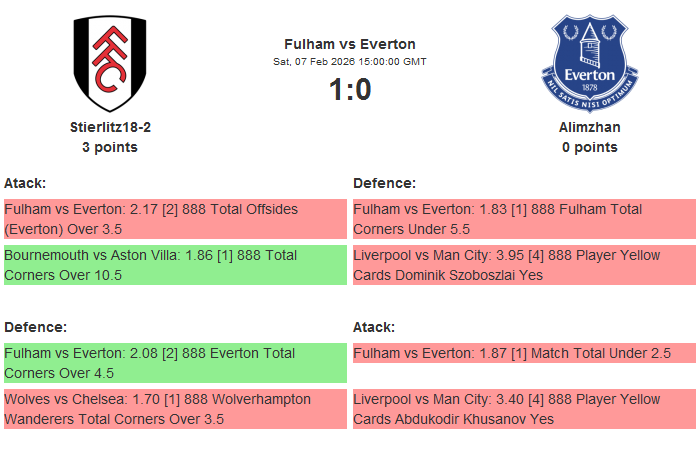700x460 pixels.
Task: Select the Bournemouth vs Aston Villa corners bet
Action: click(174, 265)
